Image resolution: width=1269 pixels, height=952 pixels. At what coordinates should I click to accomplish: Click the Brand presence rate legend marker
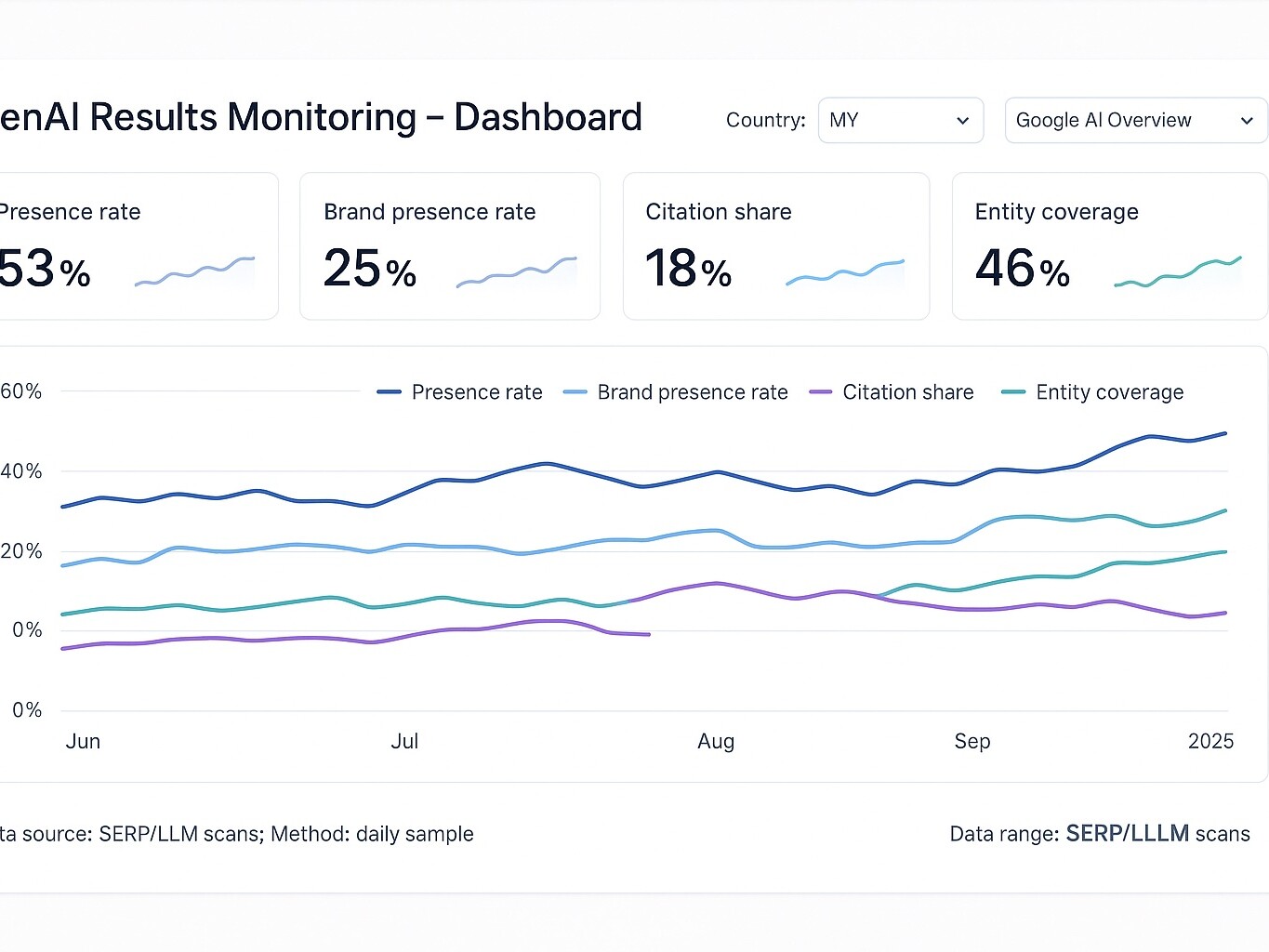click(574, 391)
